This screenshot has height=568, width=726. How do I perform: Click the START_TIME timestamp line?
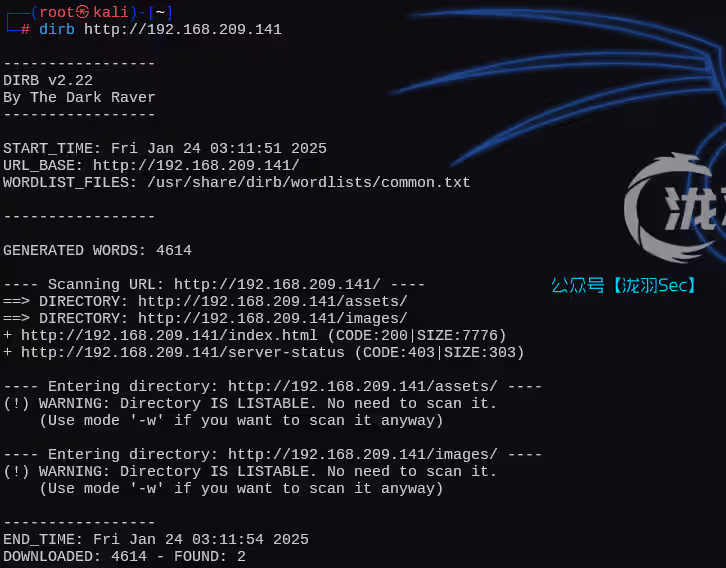[165, 148]
